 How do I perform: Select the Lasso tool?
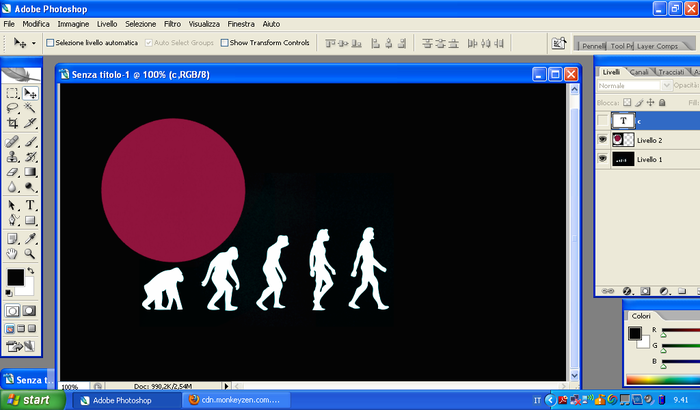12,108
